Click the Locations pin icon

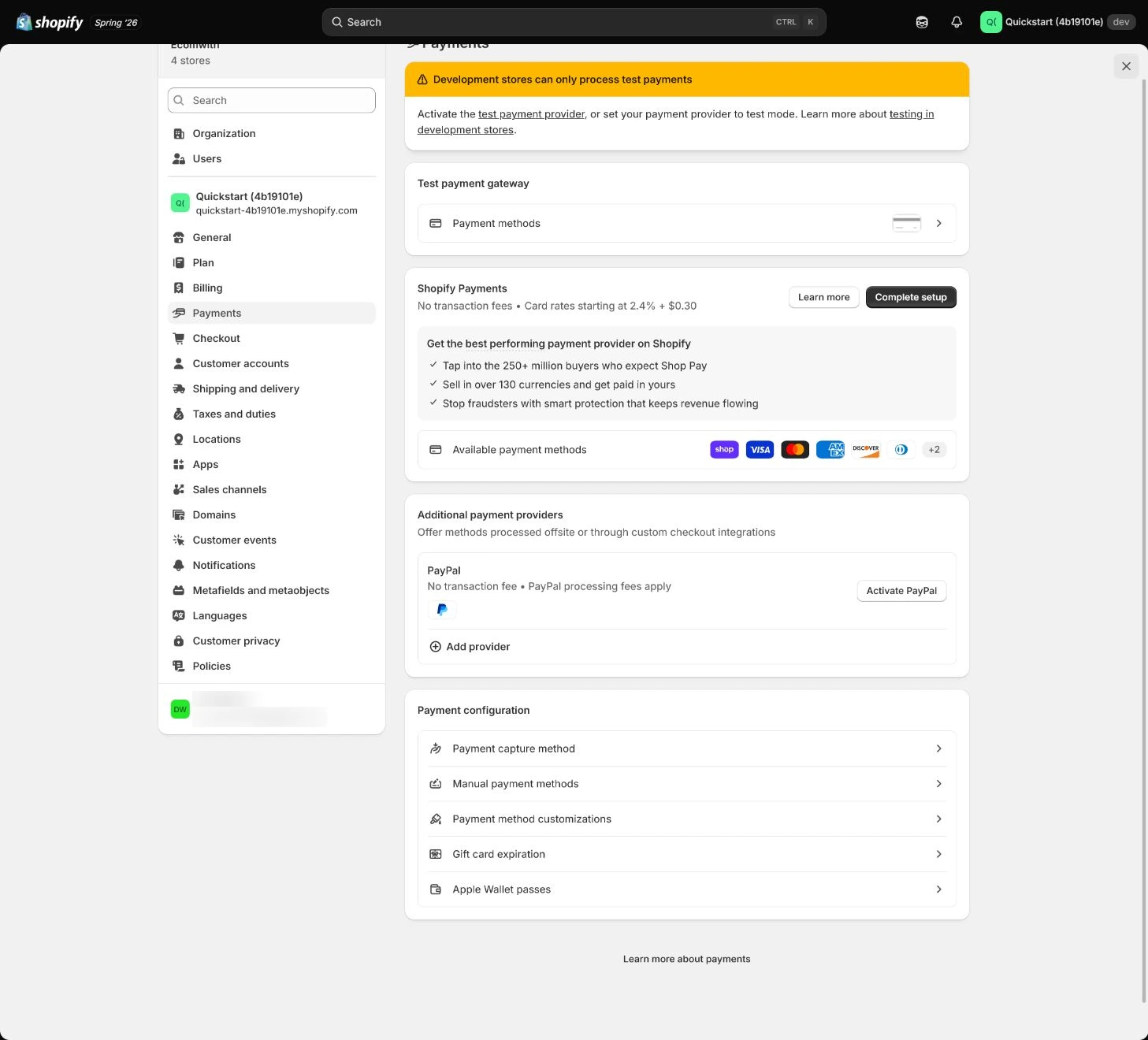pos(179,440)
